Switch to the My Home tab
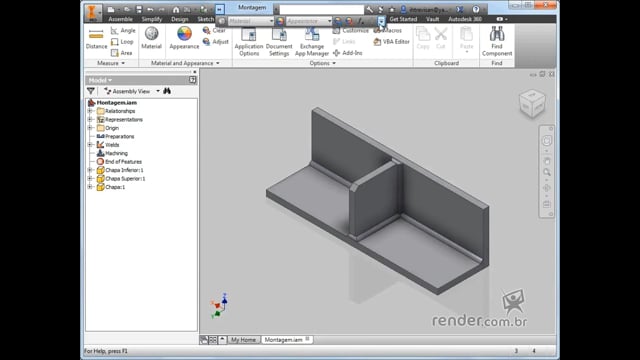The image size is (640, 360). (243, 340)
